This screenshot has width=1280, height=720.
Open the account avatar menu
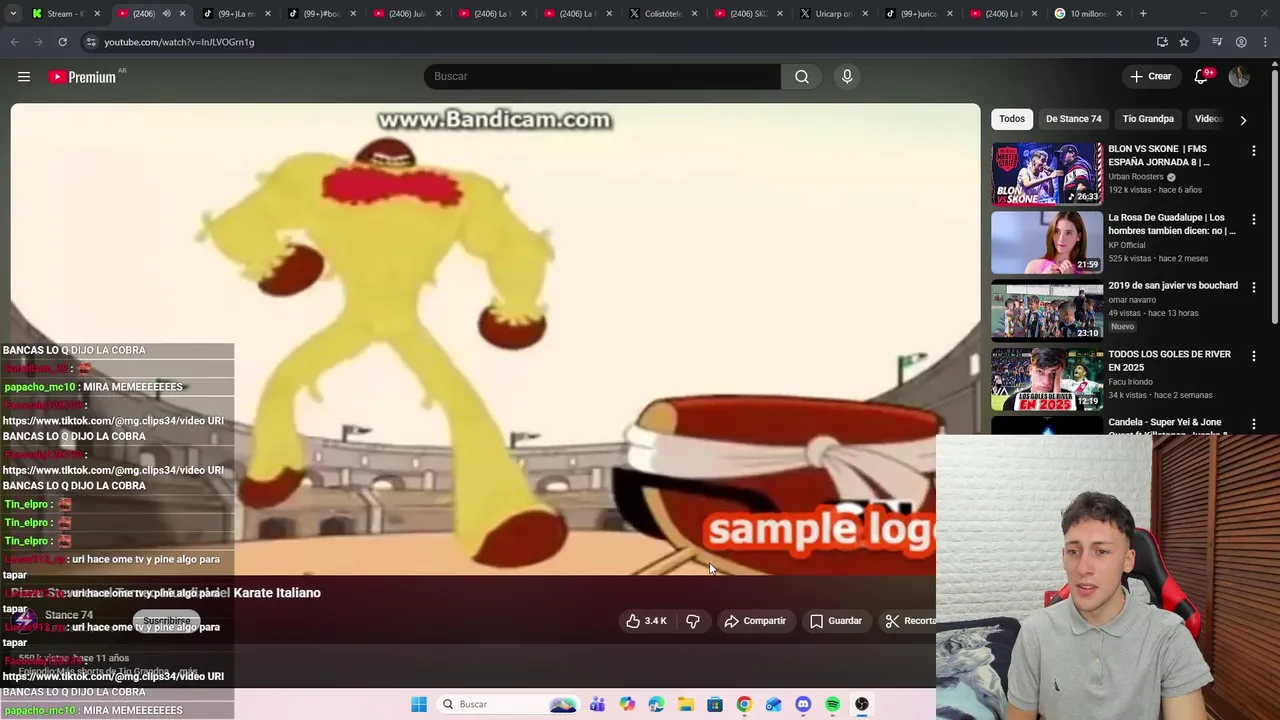pyautogui.click(x=1239, y=77)
